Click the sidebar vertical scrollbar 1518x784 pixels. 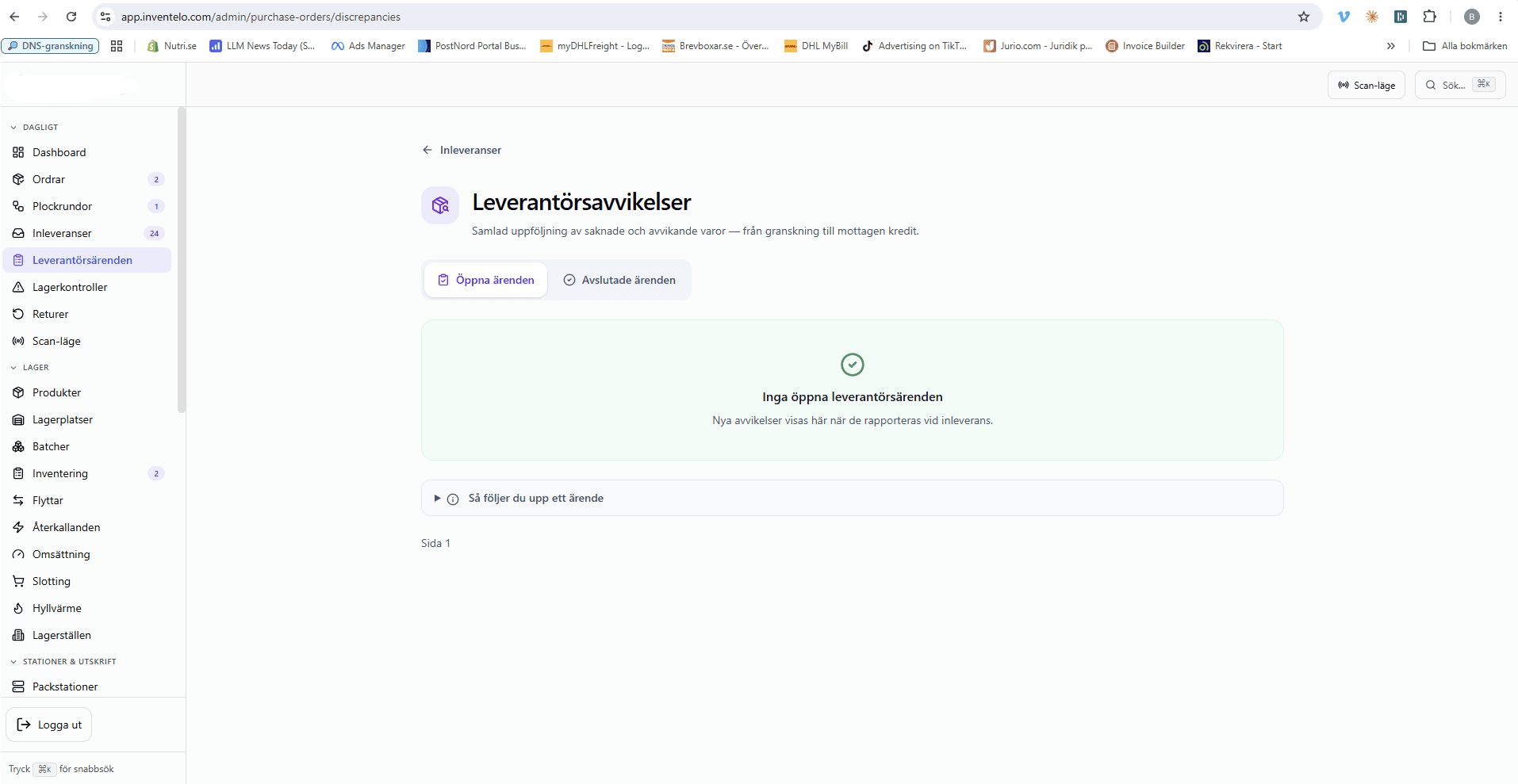pyautogui.click(x=182, y=260)
